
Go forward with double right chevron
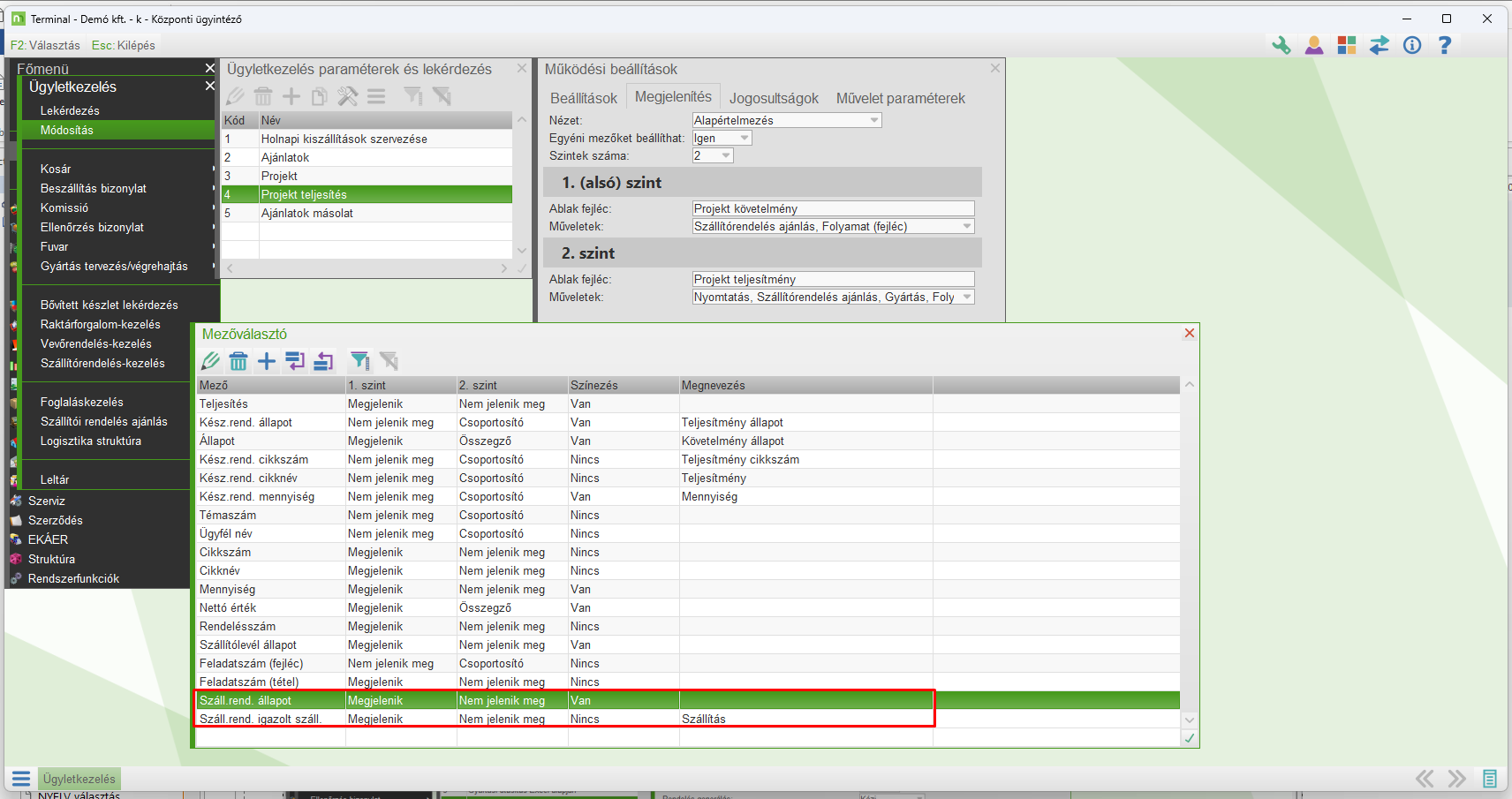[1456, 778]
